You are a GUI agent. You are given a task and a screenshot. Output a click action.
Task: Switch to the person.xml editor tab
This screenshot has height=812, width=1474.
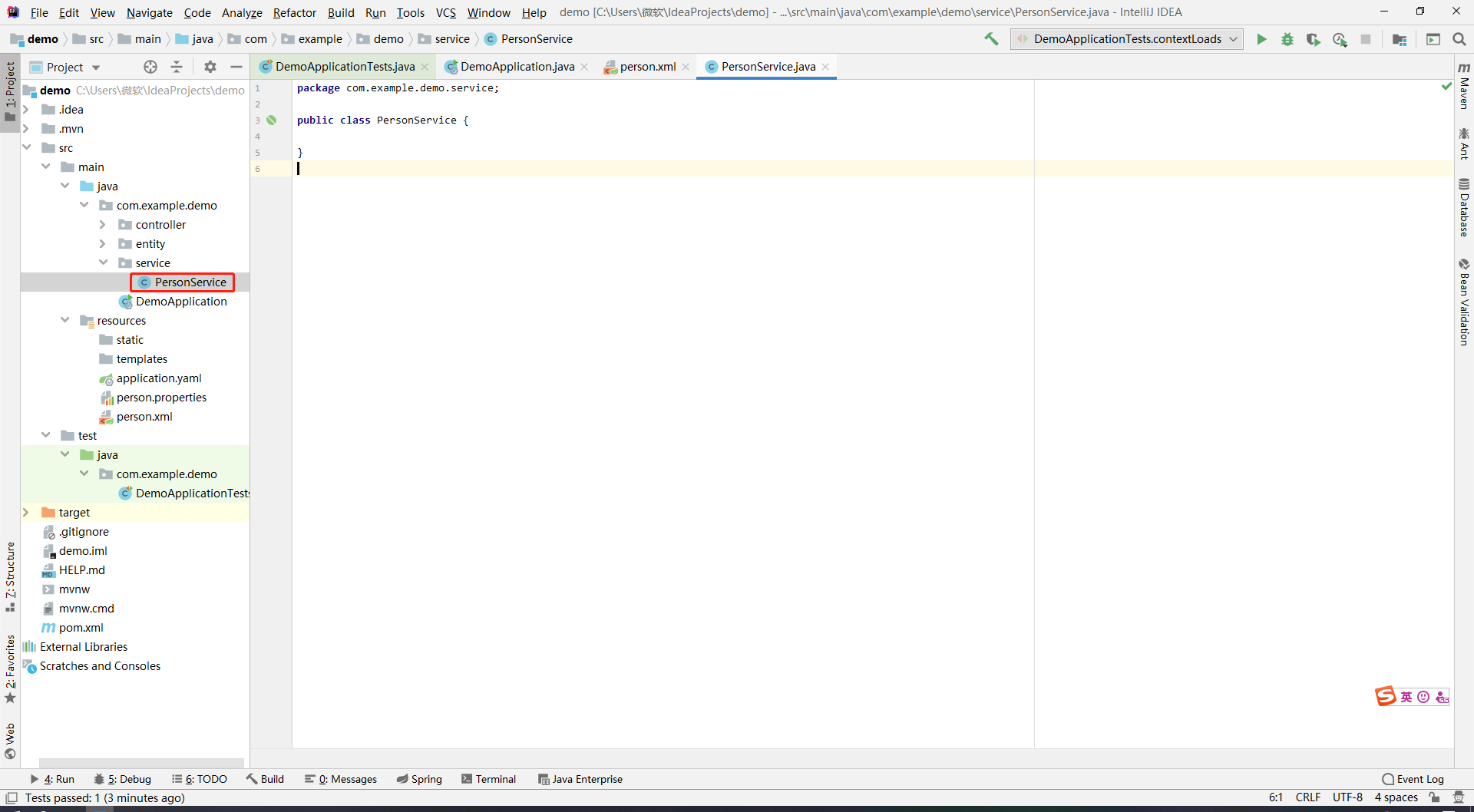click(x=648, y=67)
